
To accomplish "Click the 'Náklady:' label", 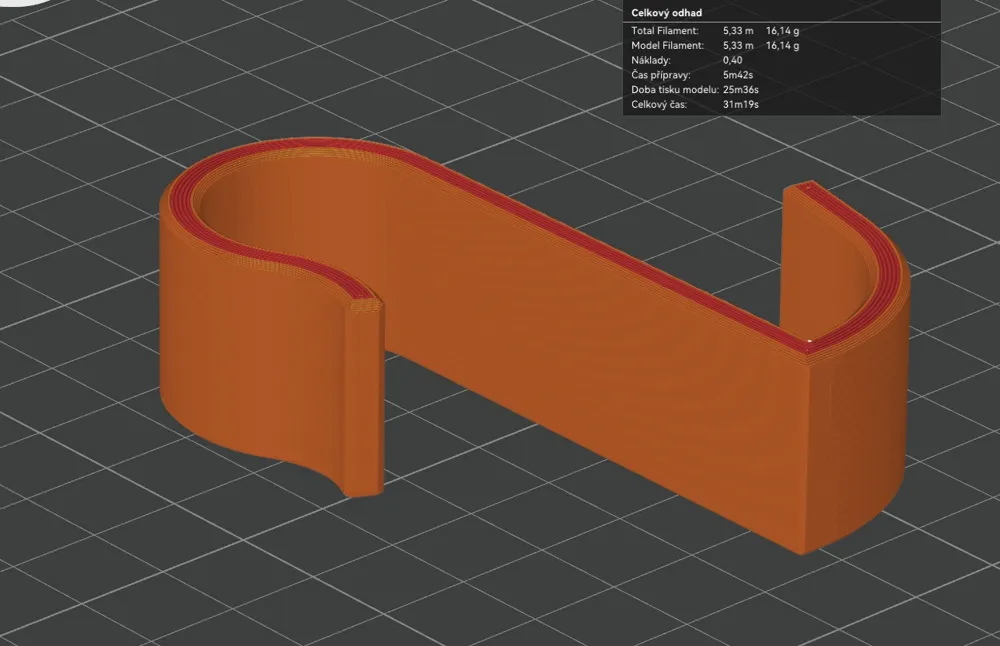I will pos(651,60).
